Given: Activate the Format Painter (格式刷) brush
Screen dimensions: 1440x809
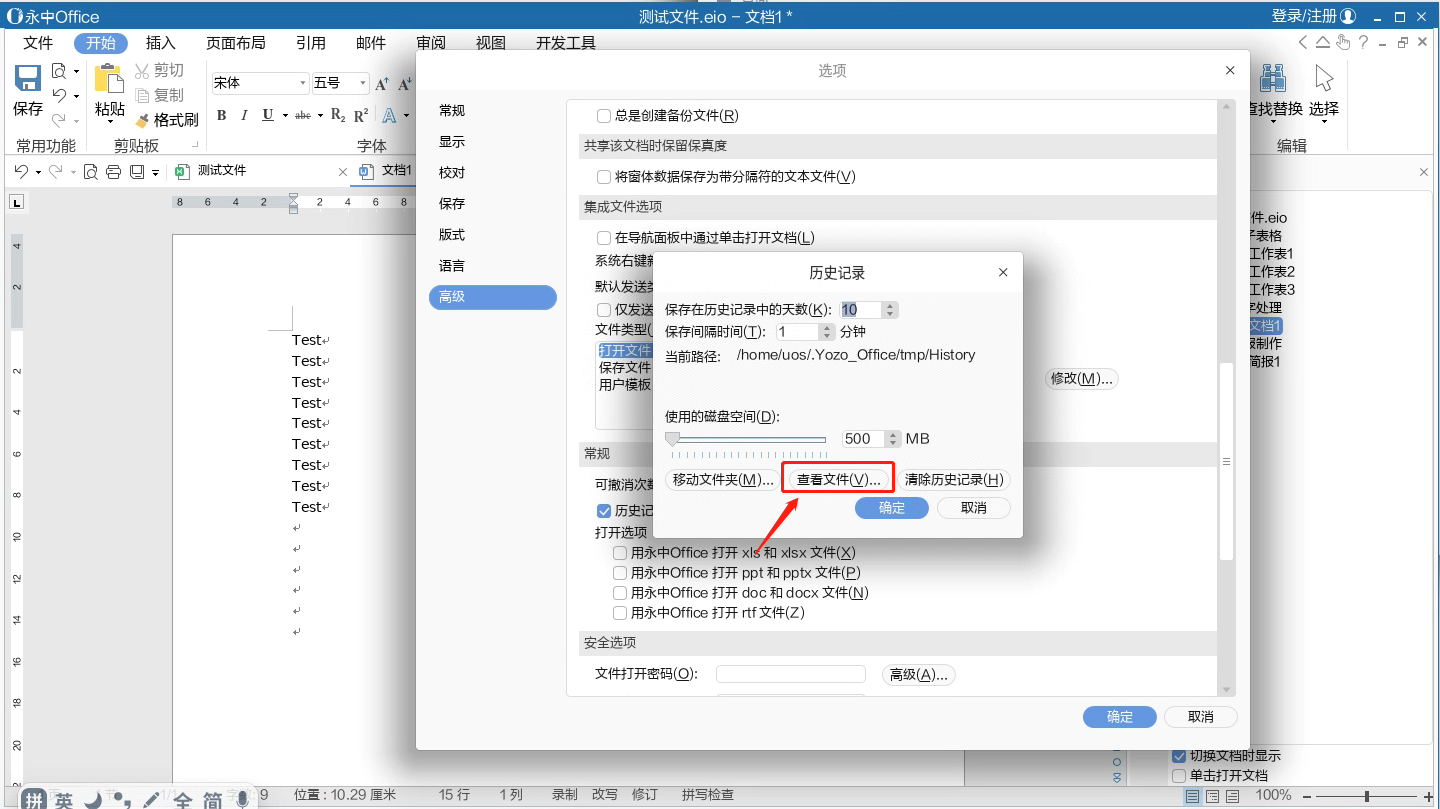Looking at the screenshot, I should coord(142,120).
